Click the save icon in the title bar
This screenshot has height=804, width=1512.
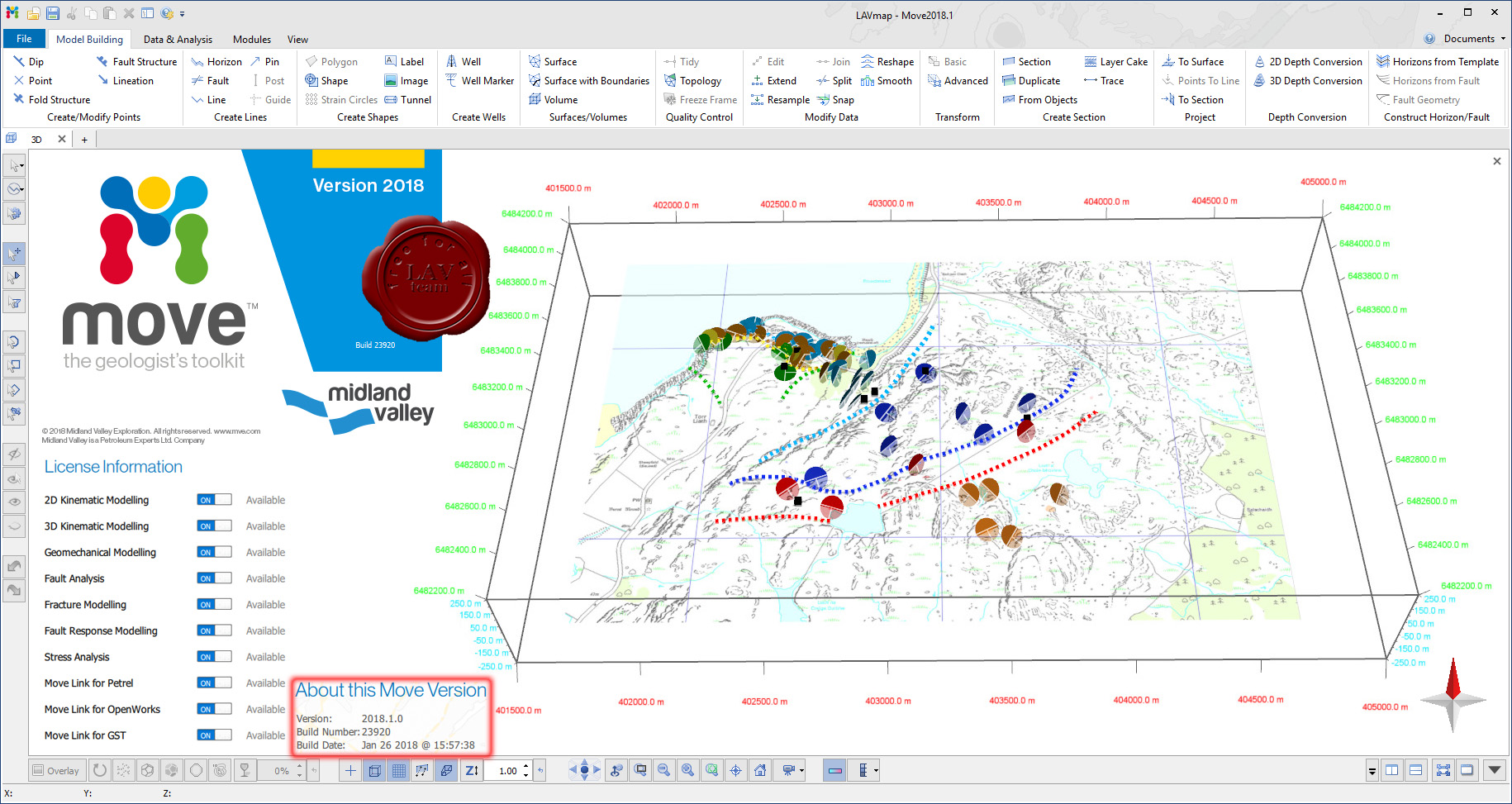coord(53,13)
